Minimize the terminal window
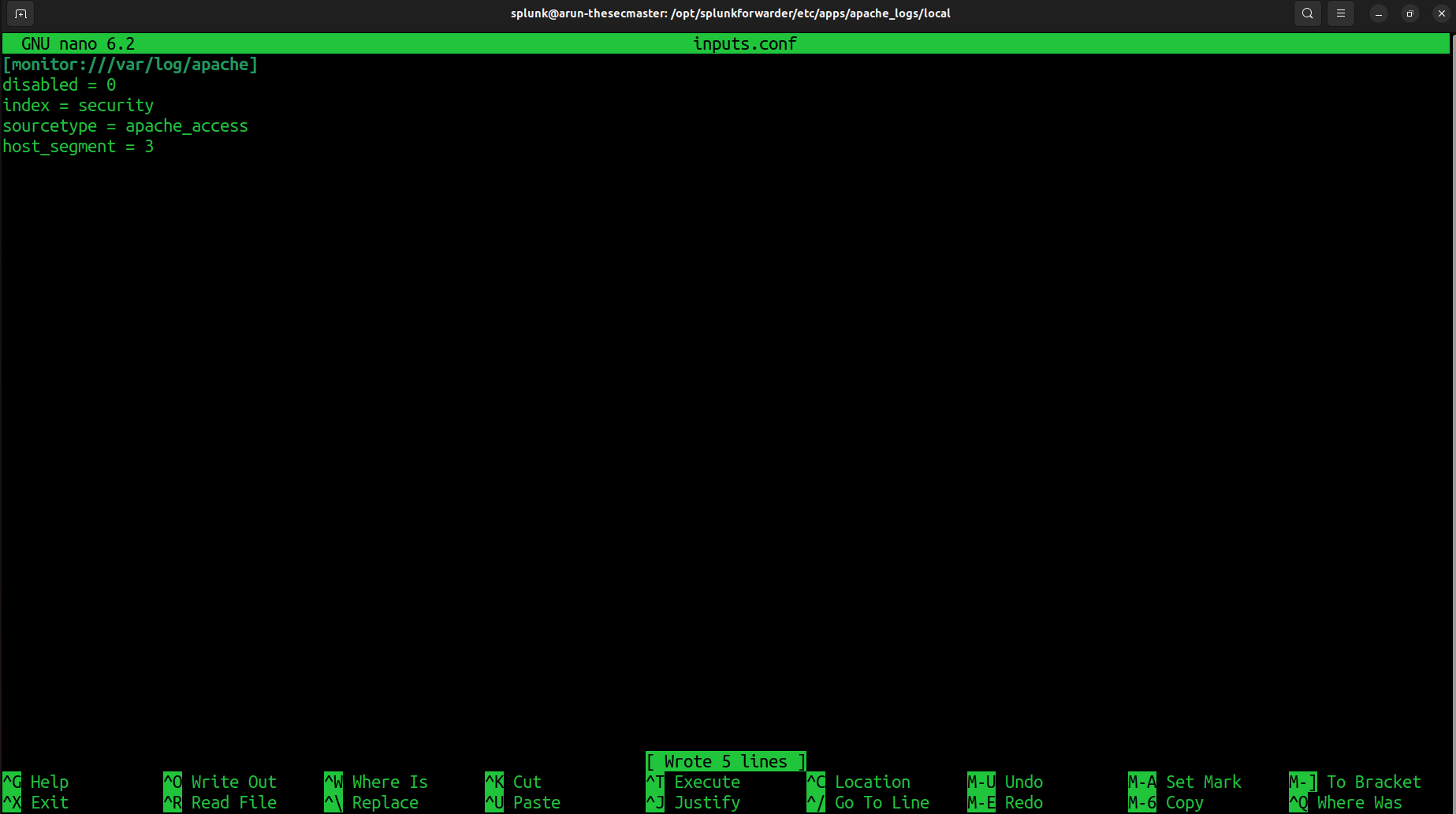This screenshot has width=1456, height=814. [1379, 13]
